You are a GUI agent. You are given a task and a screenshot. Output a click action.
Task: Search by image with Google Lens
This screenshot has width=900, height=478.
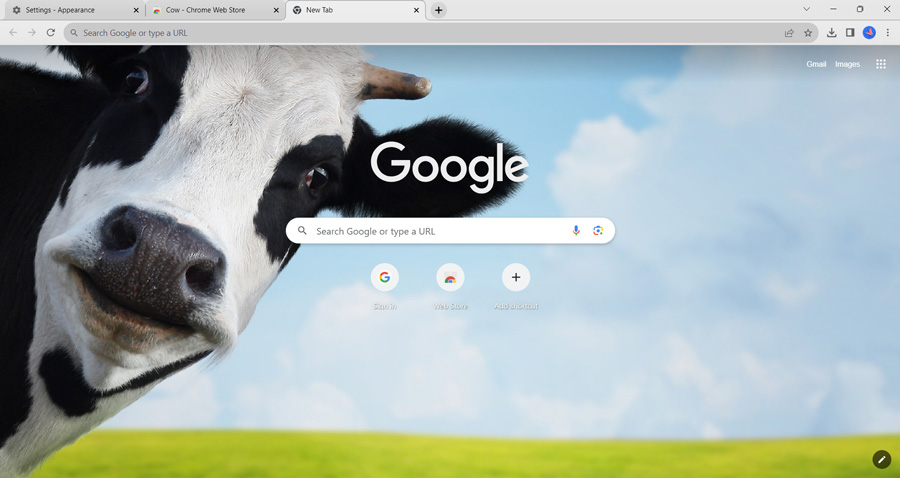[598, 231]
